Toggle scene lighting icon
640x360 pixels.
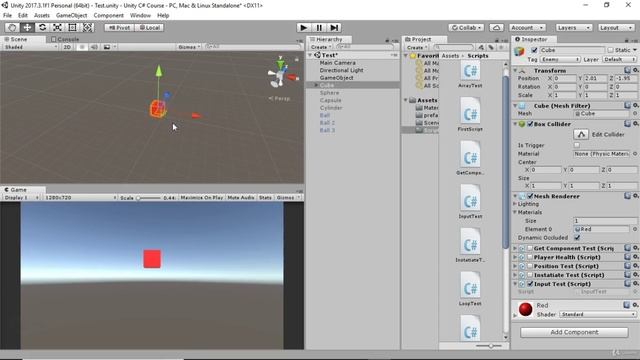(x=82, y=47)
